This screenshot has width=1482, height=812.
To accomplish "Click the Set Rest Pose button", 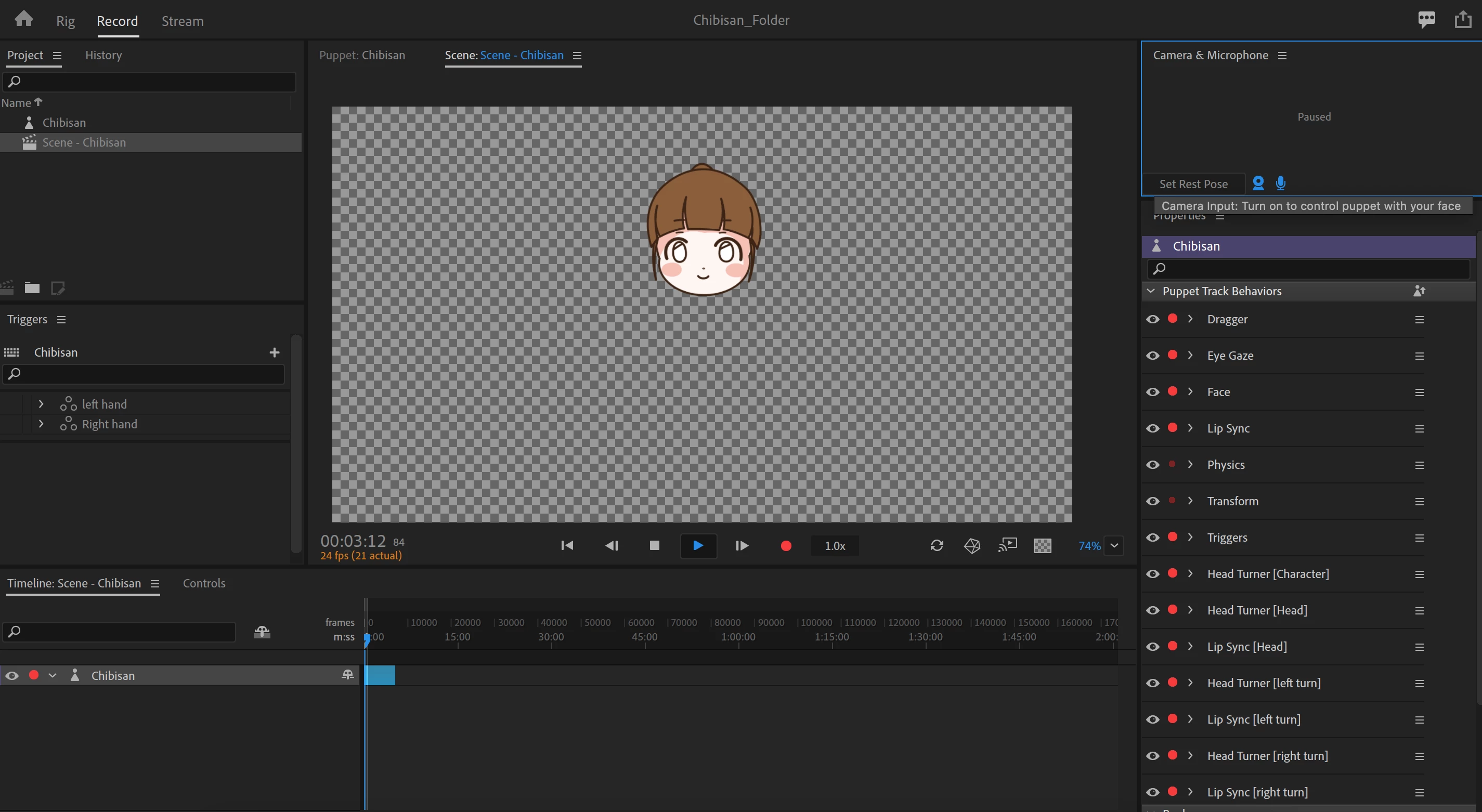I will pyautogui.click(x=1193, y=184).
